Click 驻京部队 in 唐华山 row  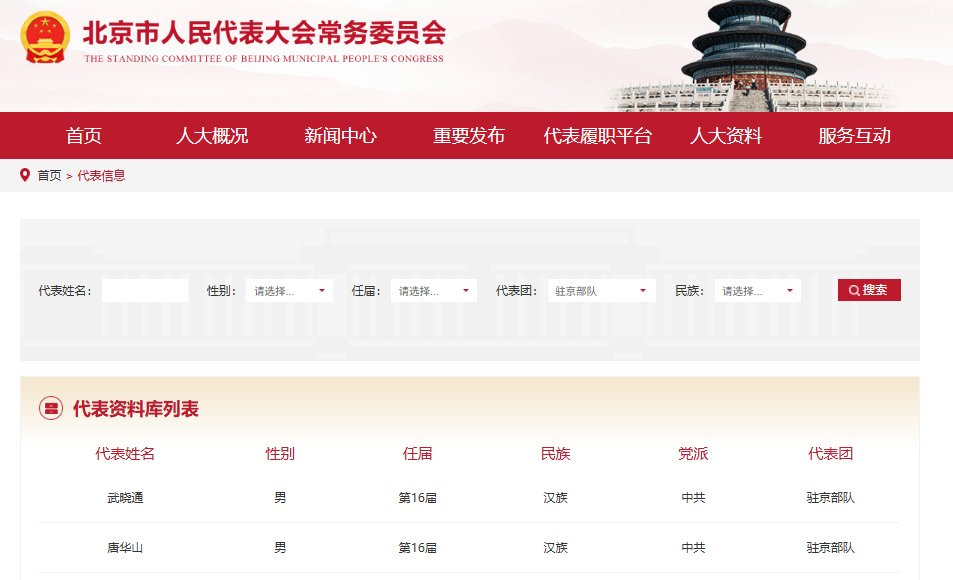tap(831, 548)
